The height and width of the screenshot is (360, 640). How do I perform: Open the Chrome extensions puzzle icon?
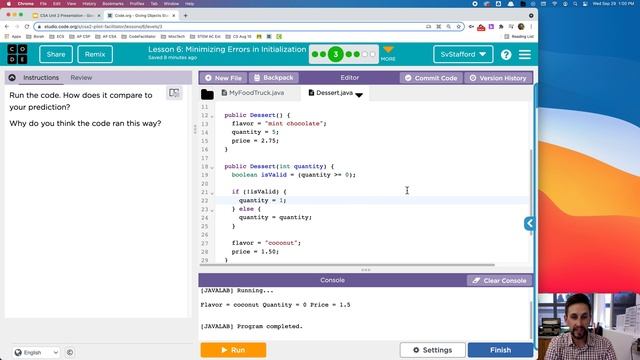point(501,27)
